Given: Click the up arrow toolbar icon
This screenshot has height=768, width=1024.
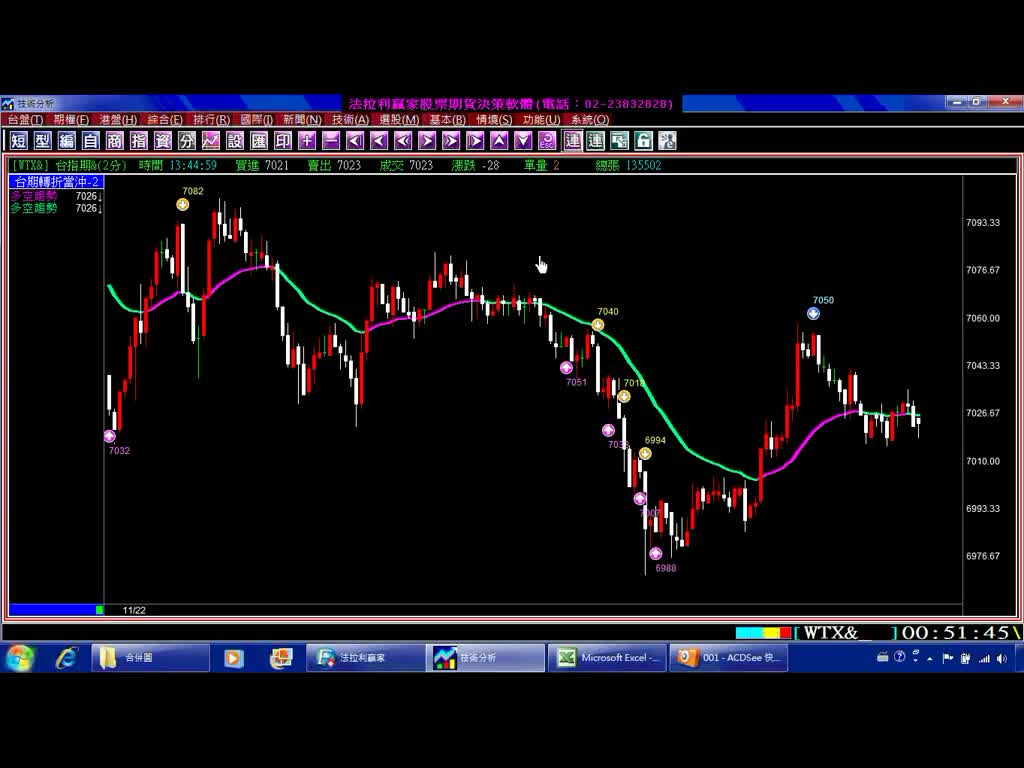Looking at the screenshot, I should (500, 140).
